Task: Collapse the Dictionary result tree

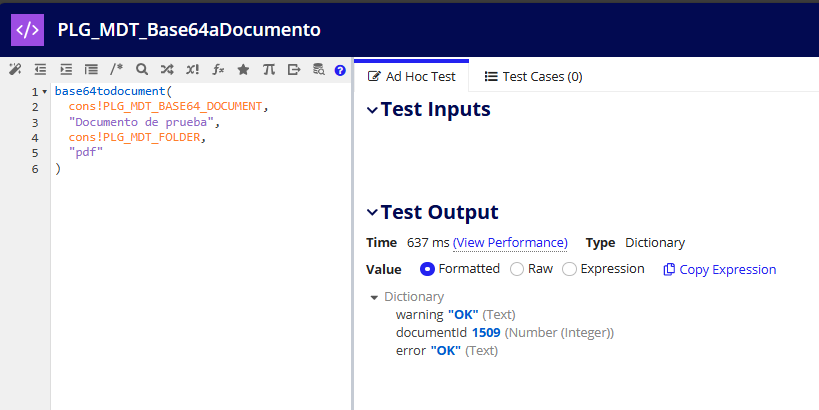Action: click(374, 297)
